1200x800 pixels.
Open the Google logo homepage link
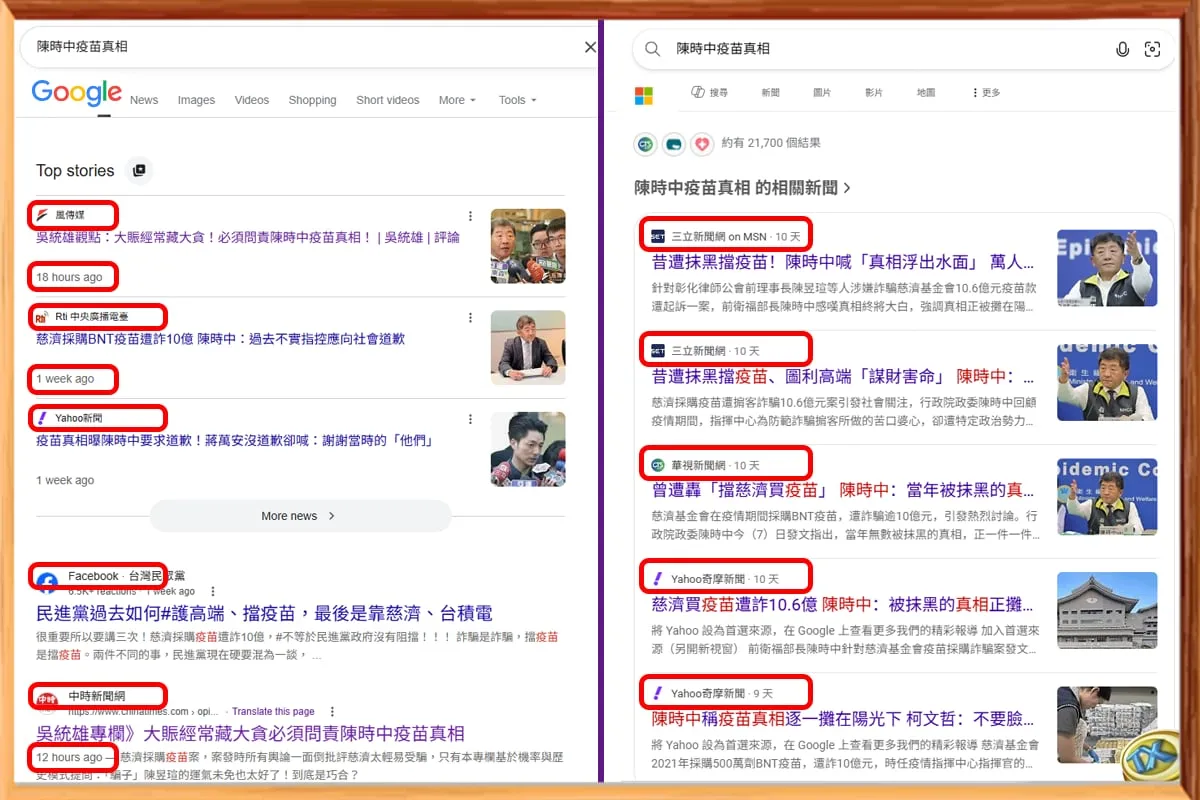click(x=76, y=92)
